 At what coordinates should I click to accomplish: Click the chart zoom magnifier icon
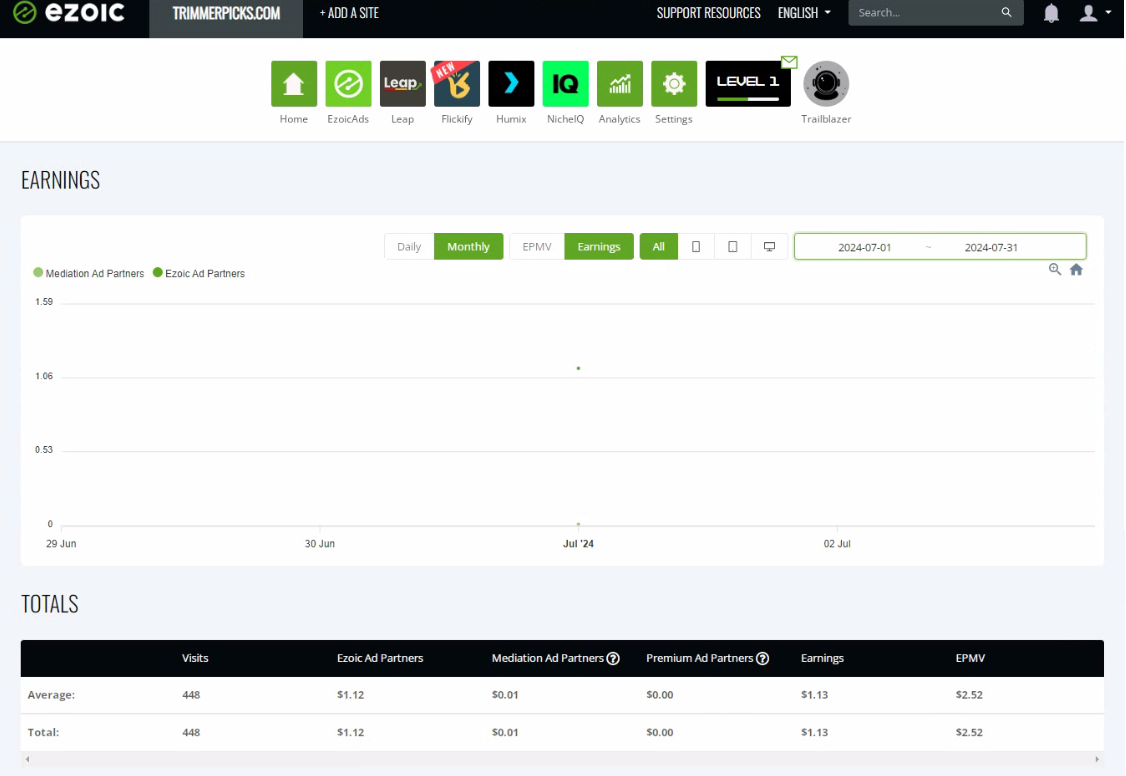point(1054,269)
